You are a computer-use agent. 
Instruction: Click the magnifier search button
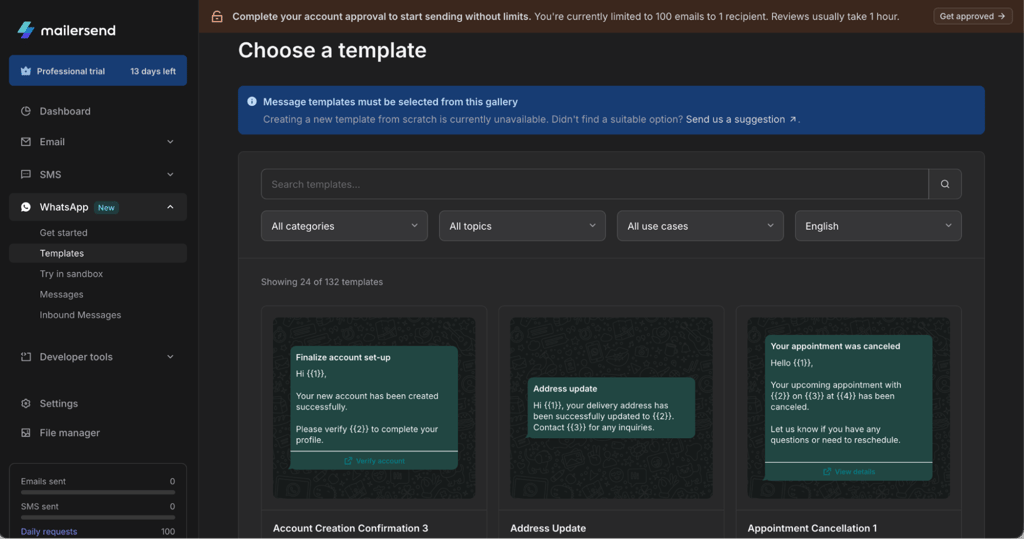[x=944, y=184]
